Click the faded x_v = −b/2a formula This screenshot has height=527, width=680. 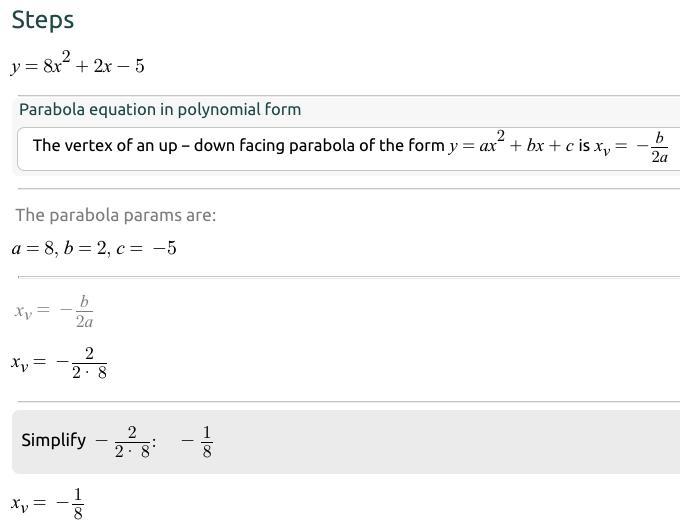coord(54,311)
